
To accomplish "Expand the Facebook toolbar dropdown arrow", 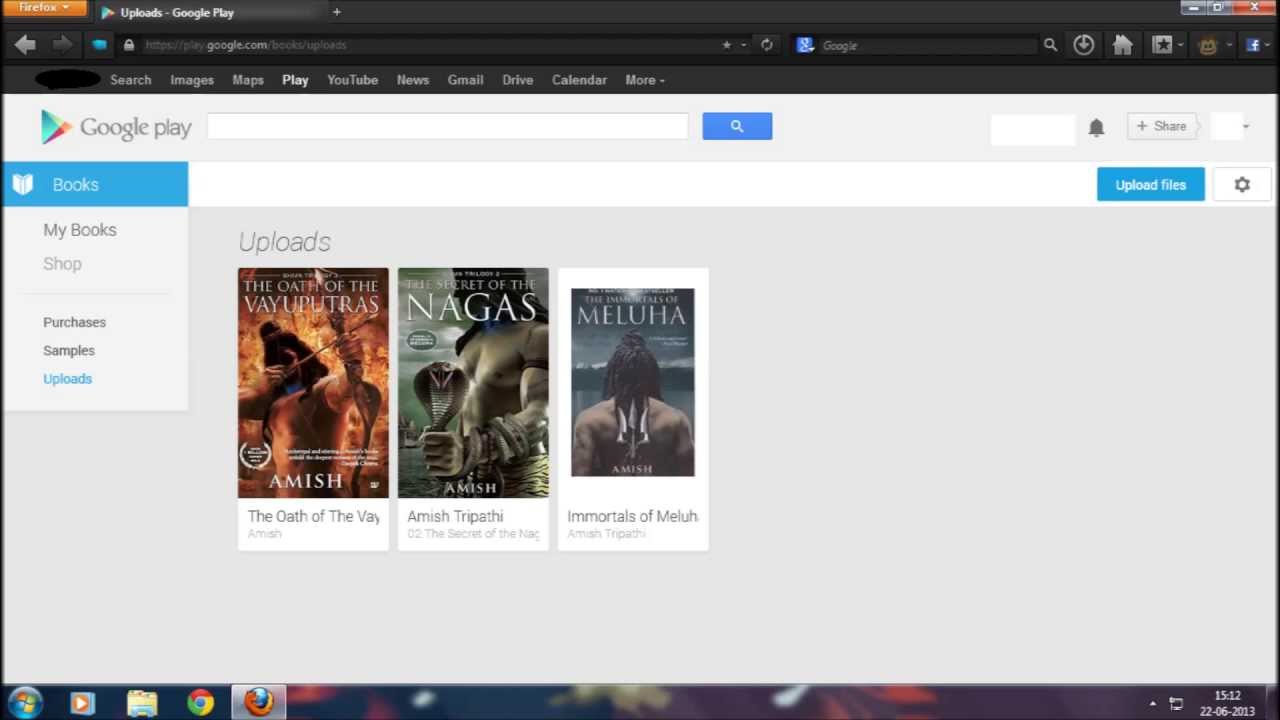I will (1269, 45).
